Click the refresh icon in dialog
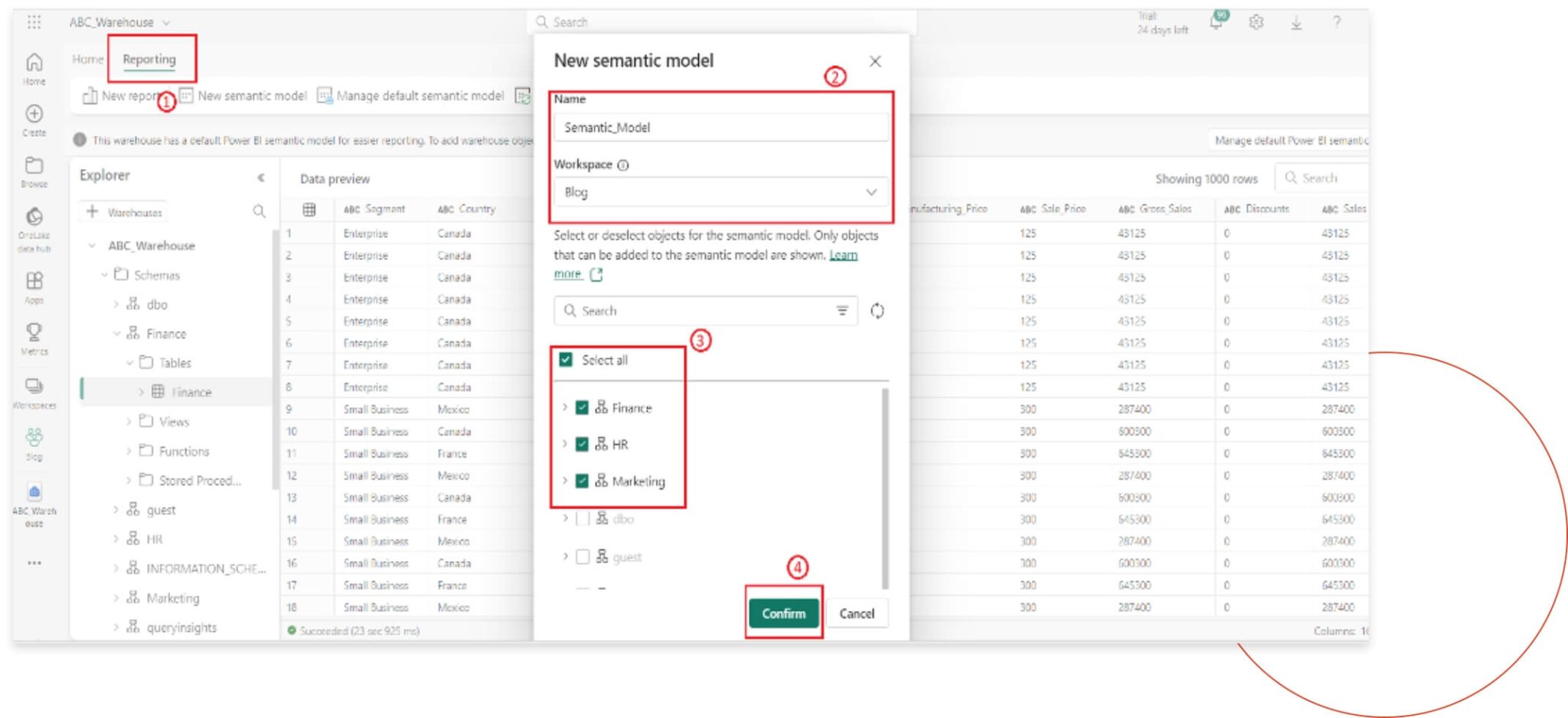This screenshot has height=718, width=1568. tap(877, 311)
